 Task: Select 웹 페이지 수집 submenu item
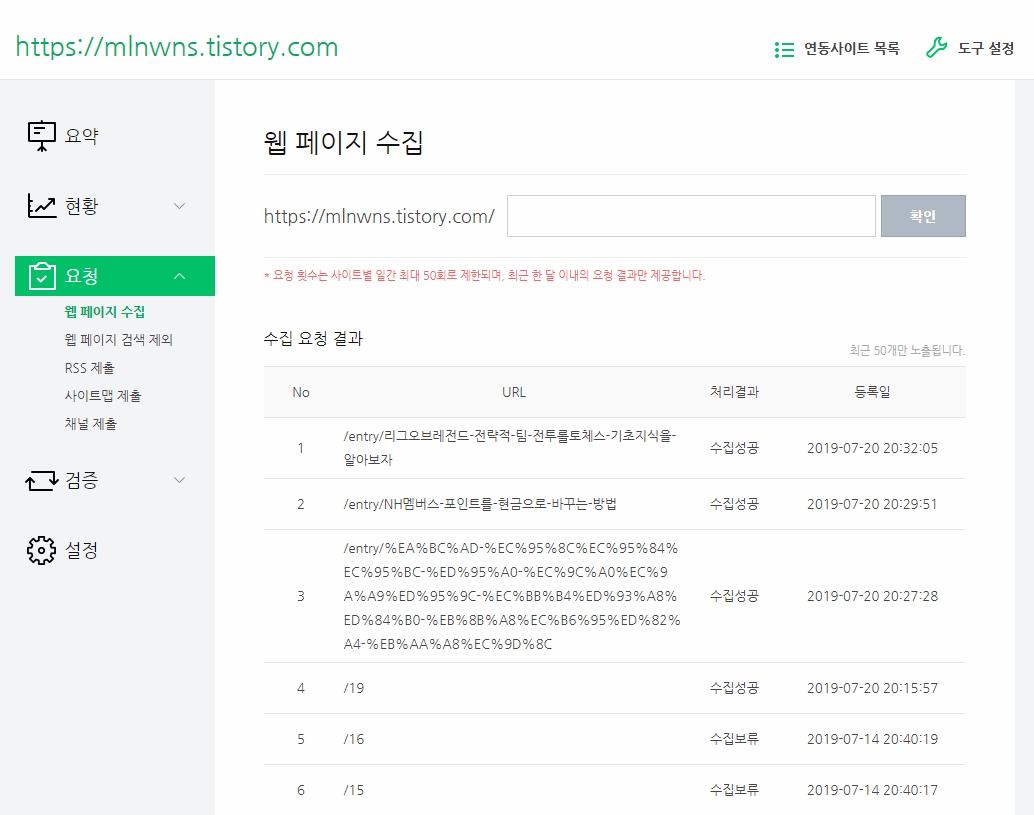click(x=105, y=312)
